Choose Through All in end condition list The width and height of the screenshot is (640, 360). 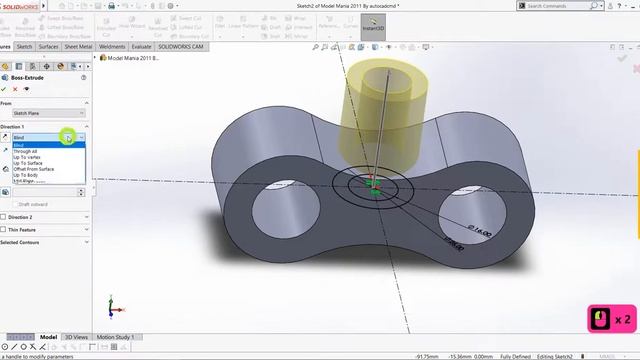point(49,151)
